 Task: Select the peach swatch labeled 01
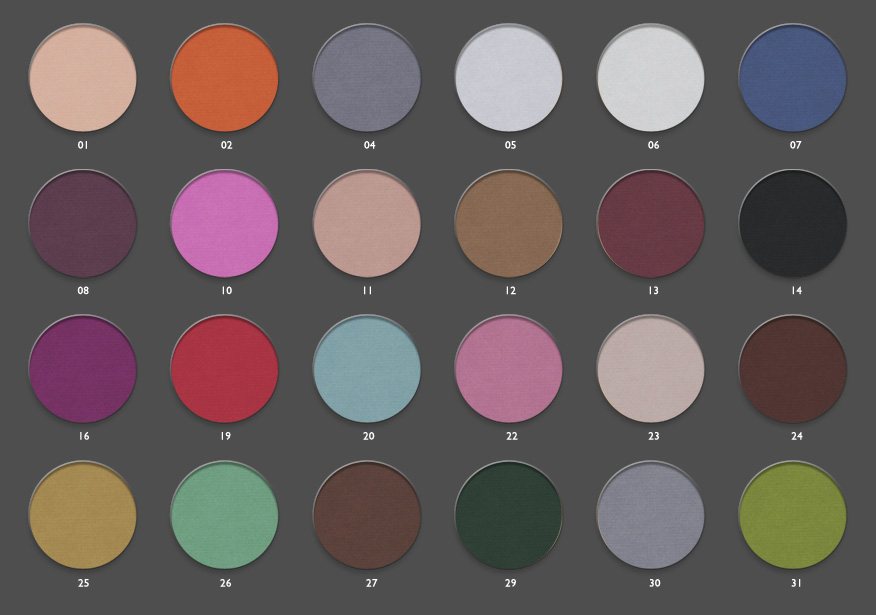83,78
